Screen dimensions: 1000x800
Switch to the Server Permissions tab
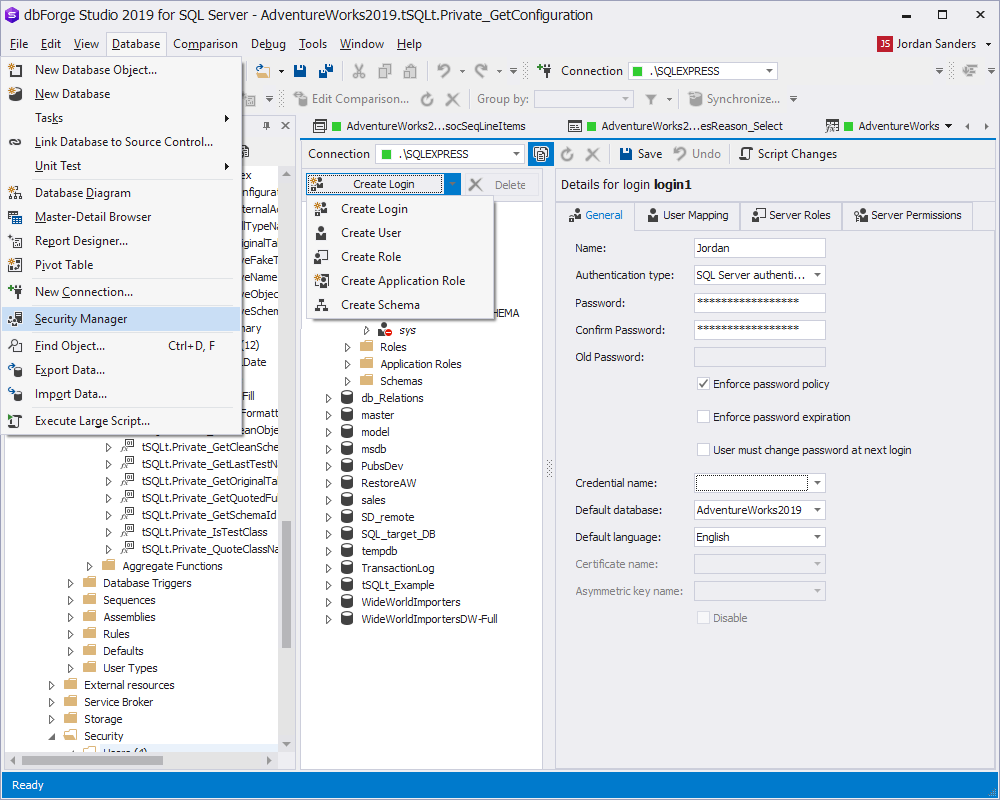pos(908,216)
